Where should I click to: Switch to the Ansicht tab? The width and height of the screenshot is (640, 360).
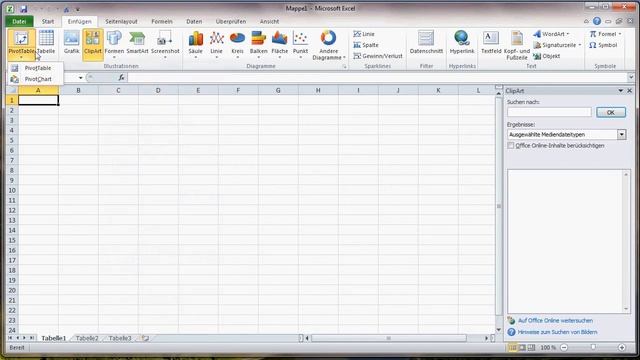(269, 21)
